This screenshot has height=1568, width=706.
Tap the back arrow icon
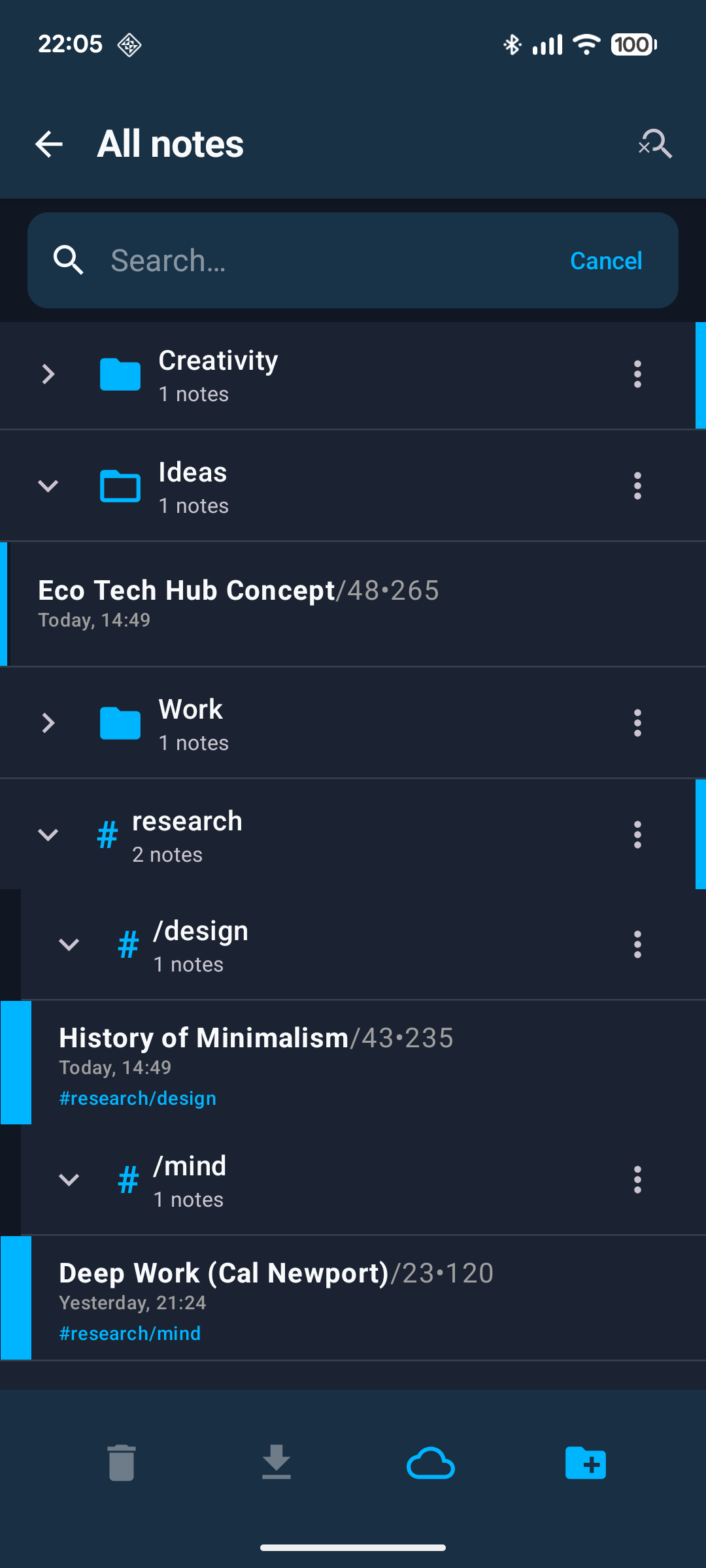[x=49, y=144]
